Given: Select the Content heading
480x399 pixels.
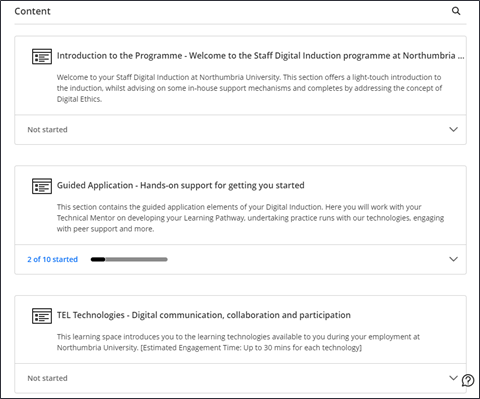Looking at the screenshot, I should [x=32, y=11].
